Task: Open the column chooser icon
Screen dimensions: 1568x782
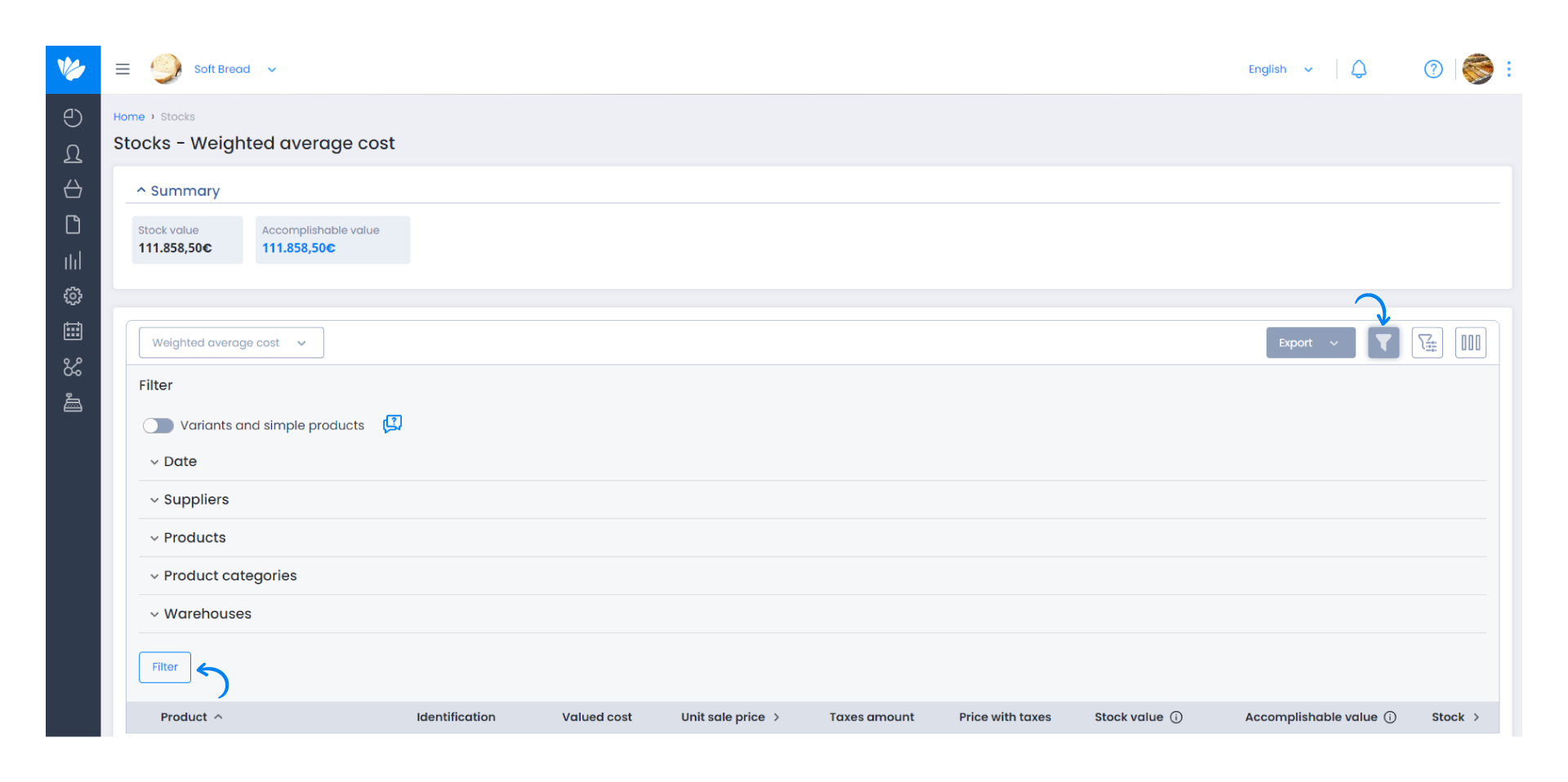Action: [1470, 343]
